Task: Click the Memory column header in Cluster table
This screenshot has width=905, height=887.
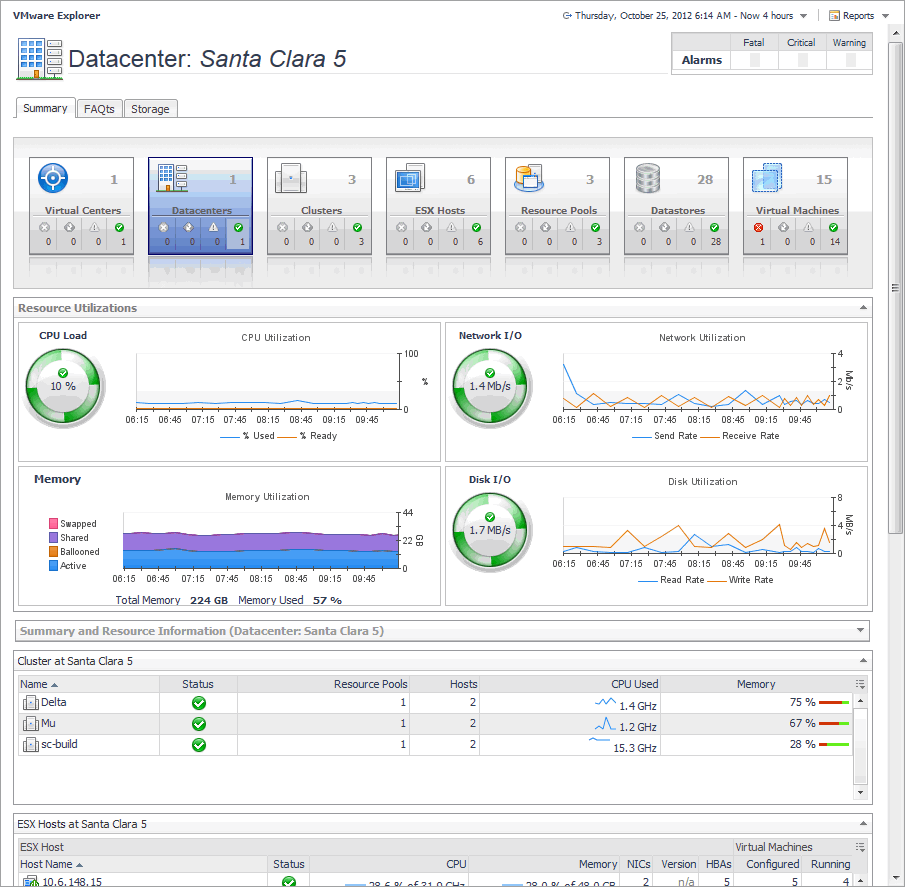Action: (x=756, y=684)
